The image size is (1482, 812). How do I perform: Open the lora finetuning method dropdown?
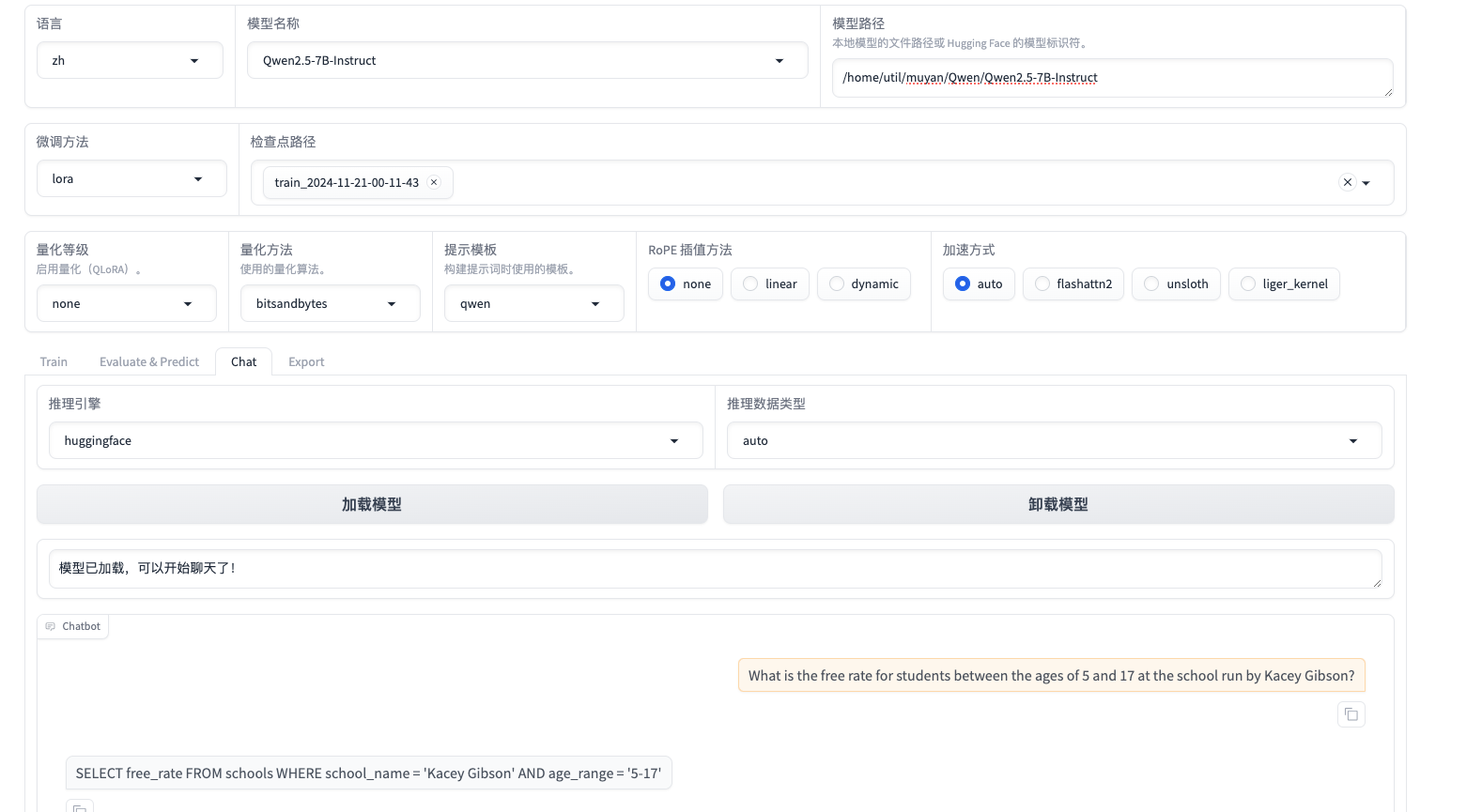[x=131, y=178]
